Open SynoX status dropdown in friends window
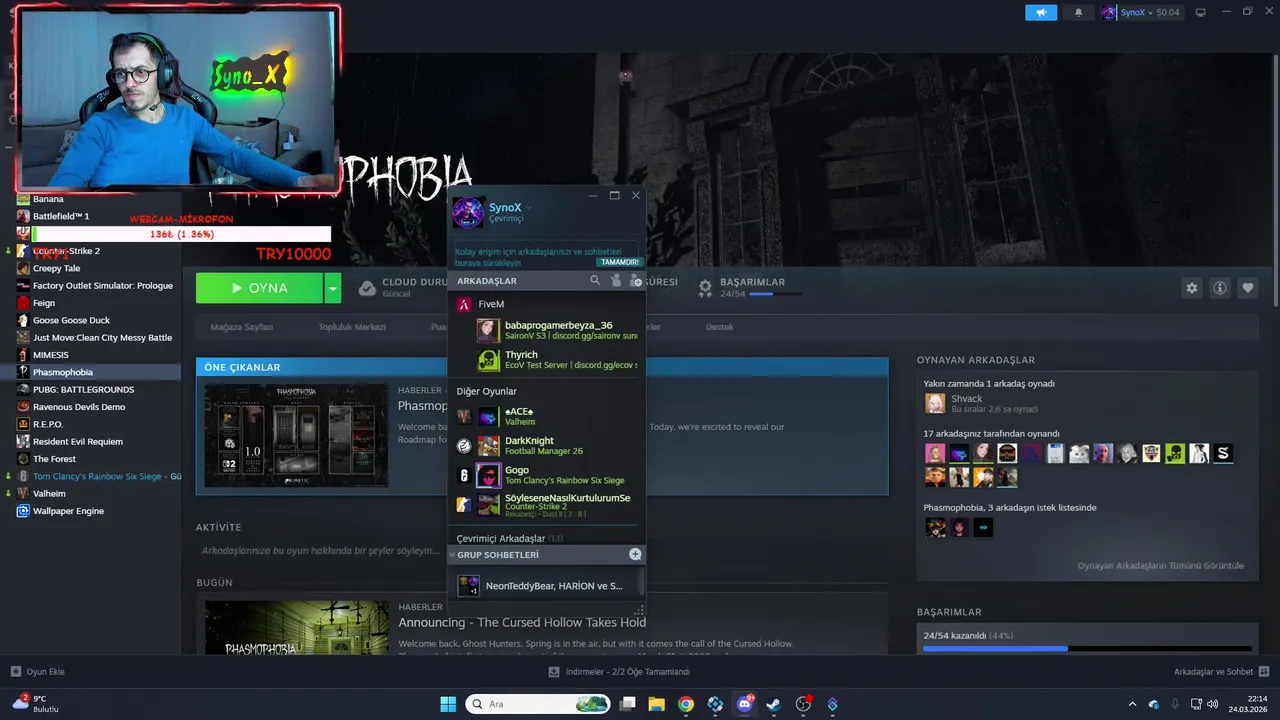The width and height of the screenshot is (1280, 720). coord(530,208)
